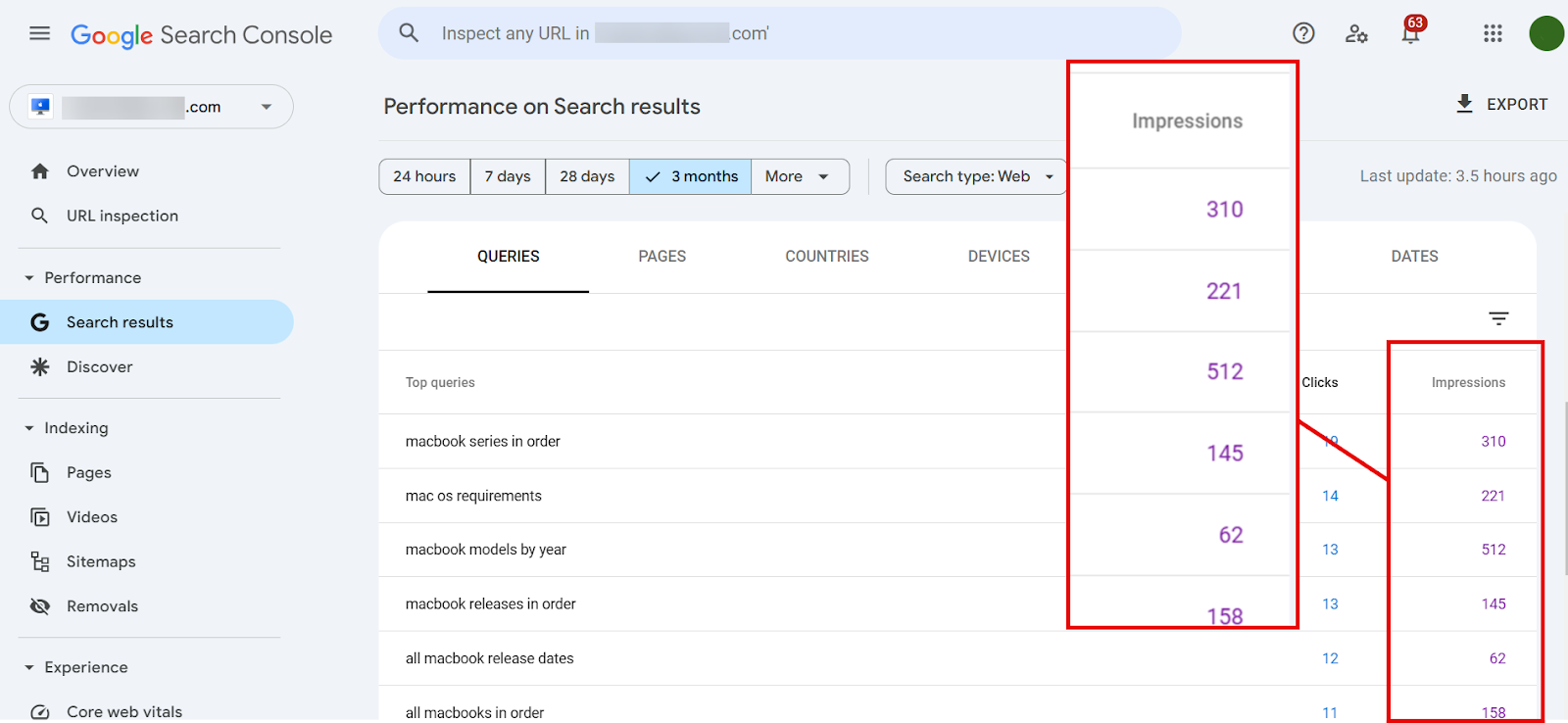
Task: Open Search results in the sidebar
Action: click(x=147, y=322)
